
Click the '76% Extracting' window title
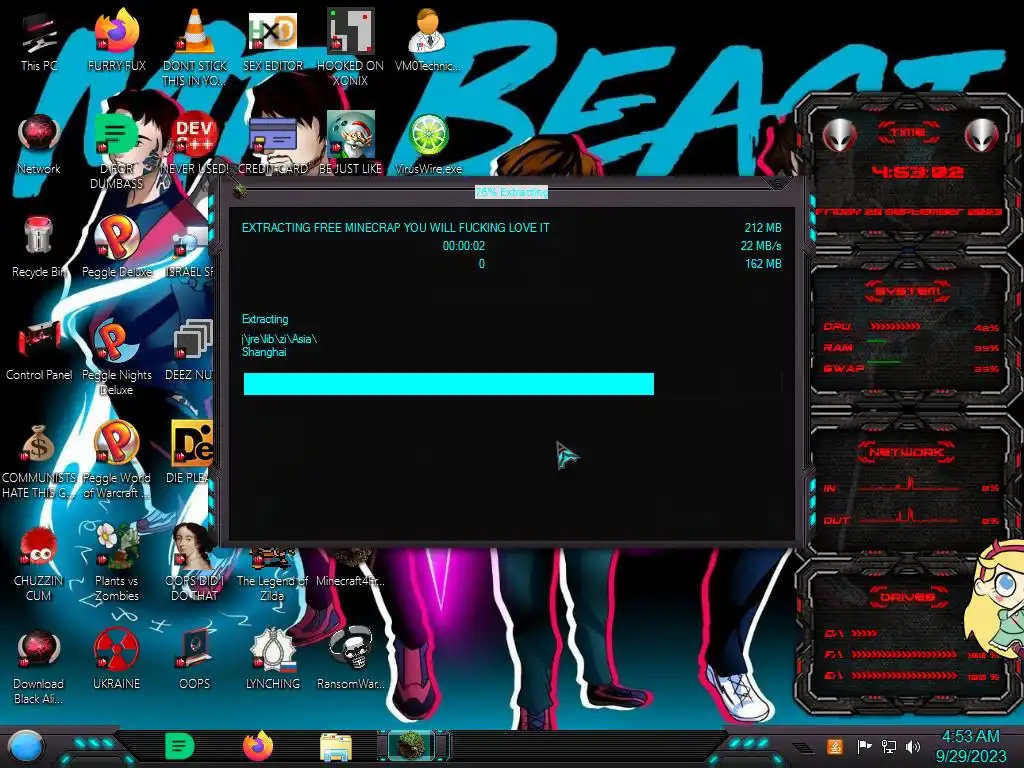pyautogui.click(x=511, y=192)
